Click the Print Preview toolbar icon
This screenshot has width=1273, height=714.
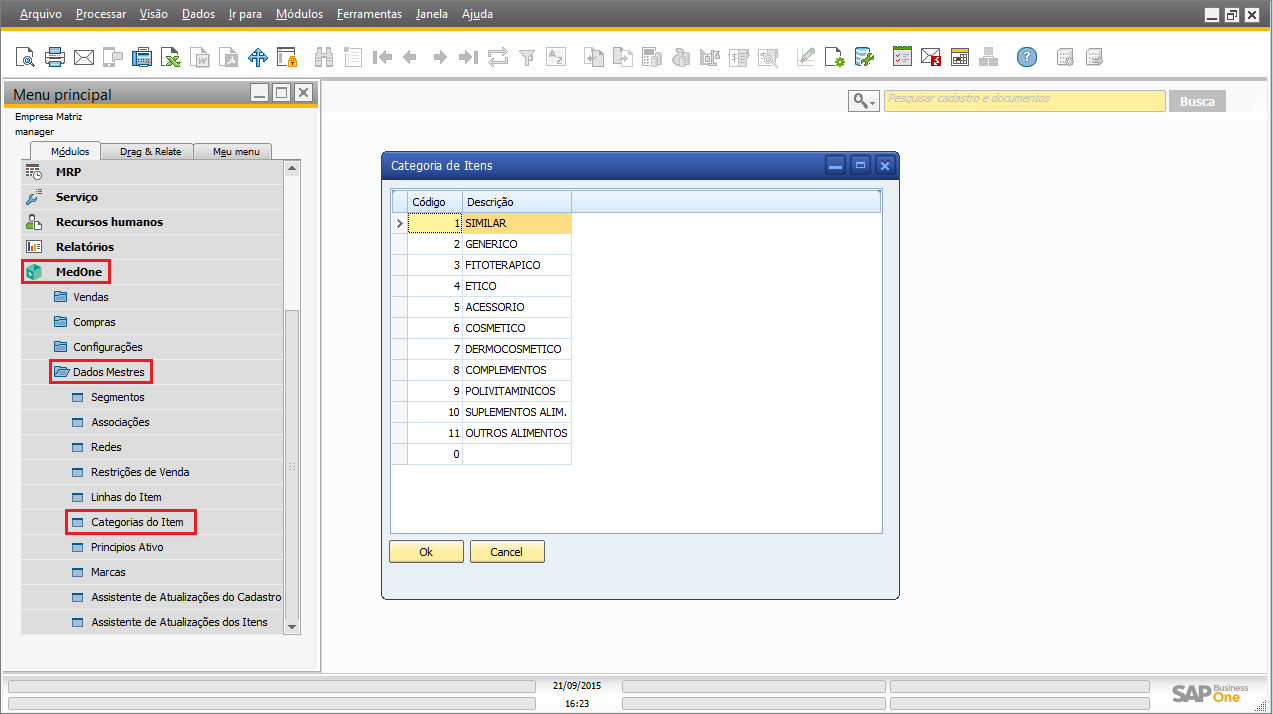(25, 57)
